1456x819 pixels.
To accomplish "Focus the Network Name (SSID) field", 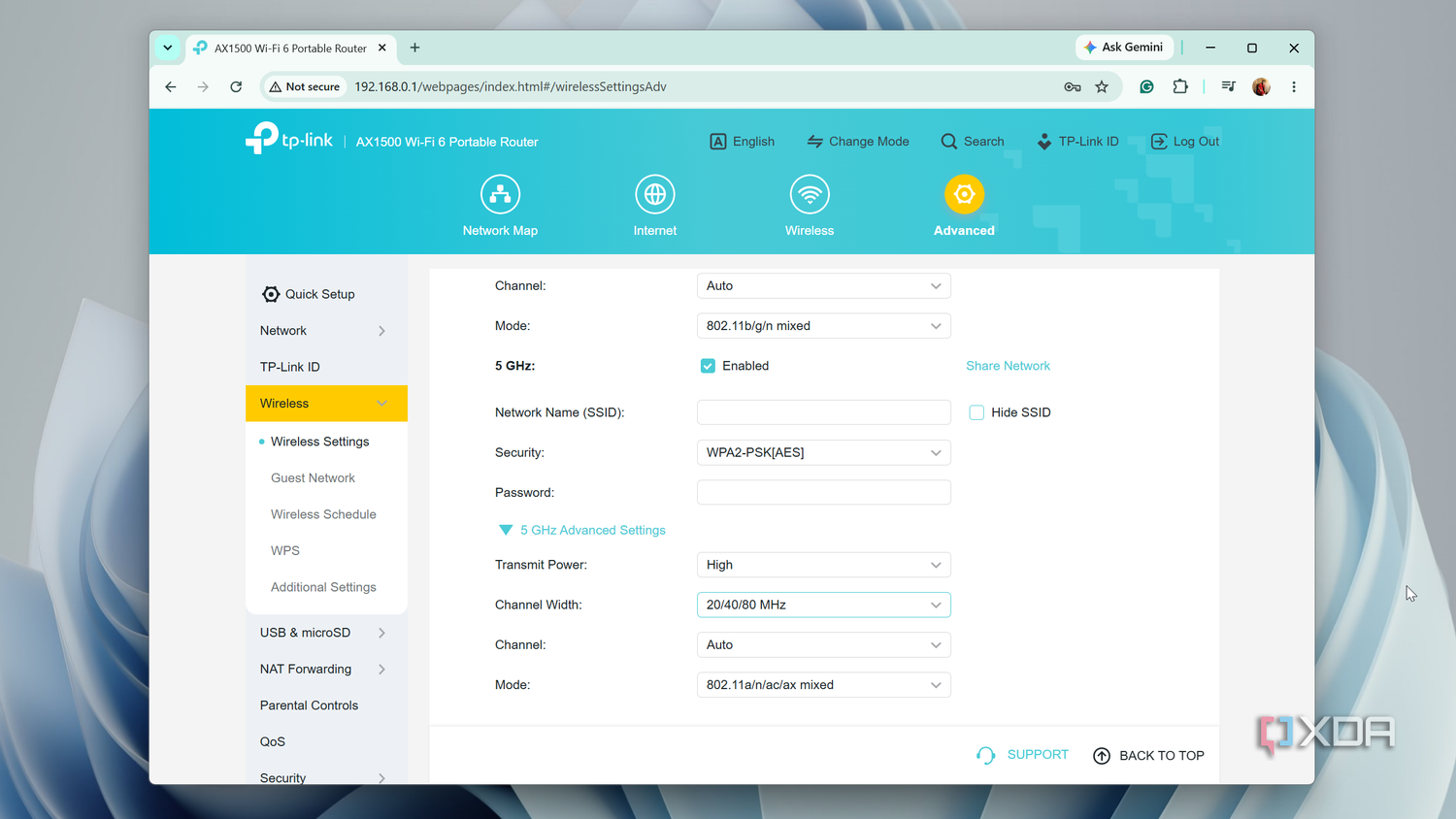I will click(824, 412).
